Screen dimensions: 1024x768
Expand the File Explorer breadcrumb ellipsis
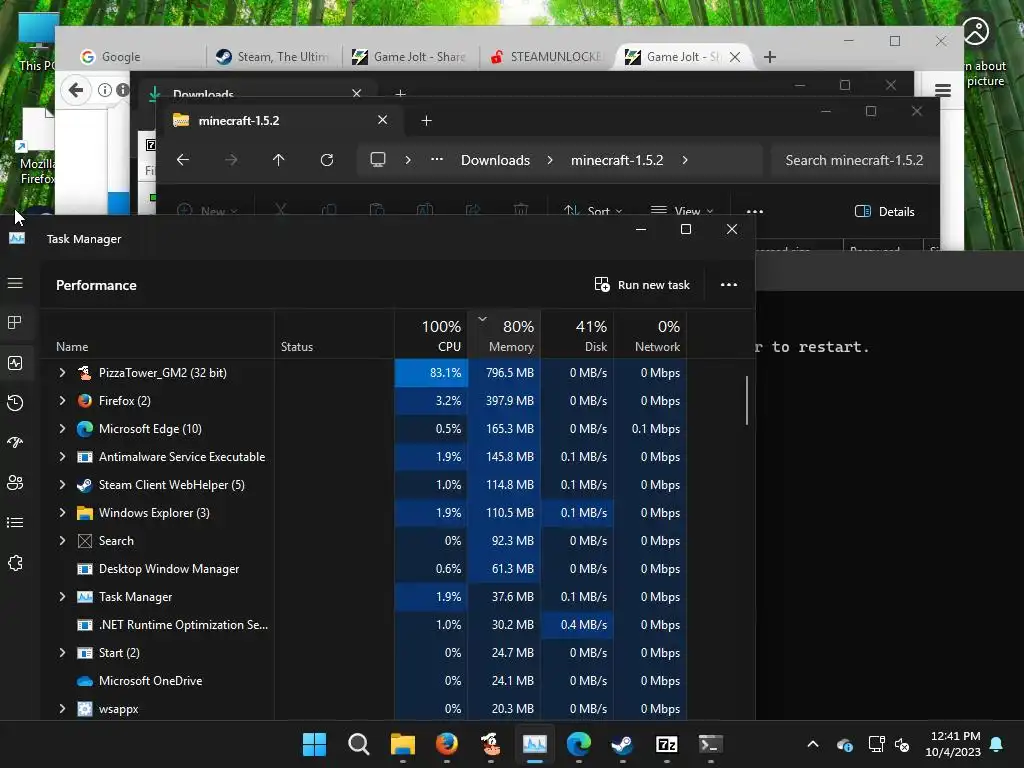point(437,159)
